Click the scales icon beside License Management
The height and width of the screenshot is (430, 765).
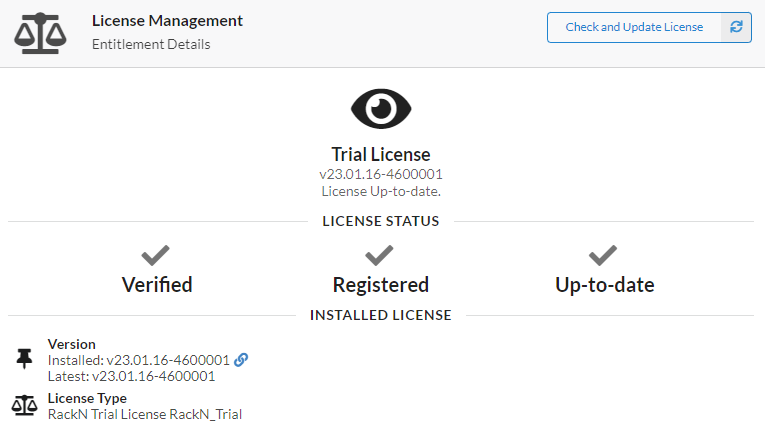[42, 33]
